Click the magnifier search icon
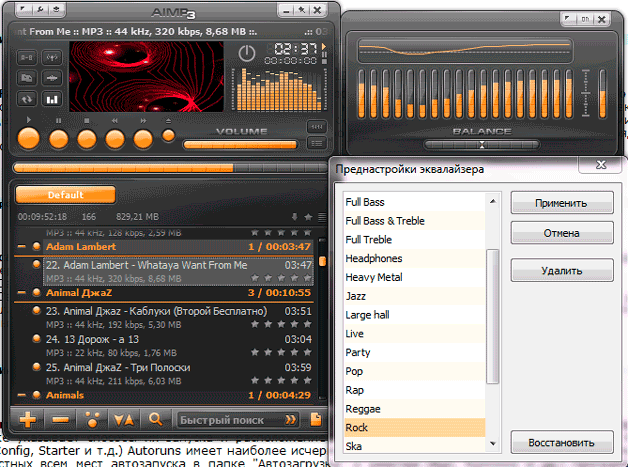 (x=155, y=419)
